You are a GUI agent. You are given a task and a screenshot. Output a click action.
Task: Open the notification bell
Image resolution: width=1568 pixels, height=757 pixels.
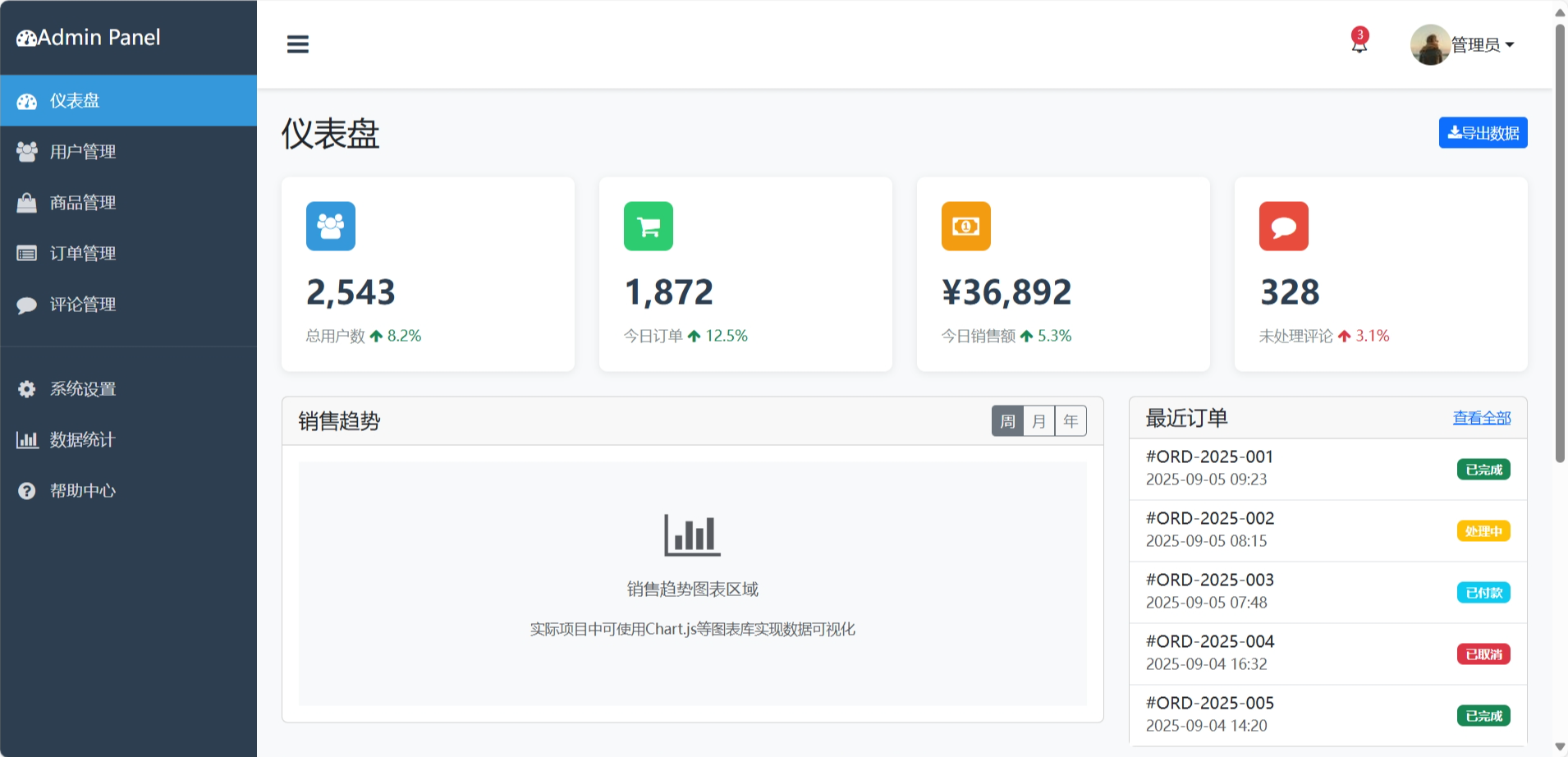[1359, 43]
